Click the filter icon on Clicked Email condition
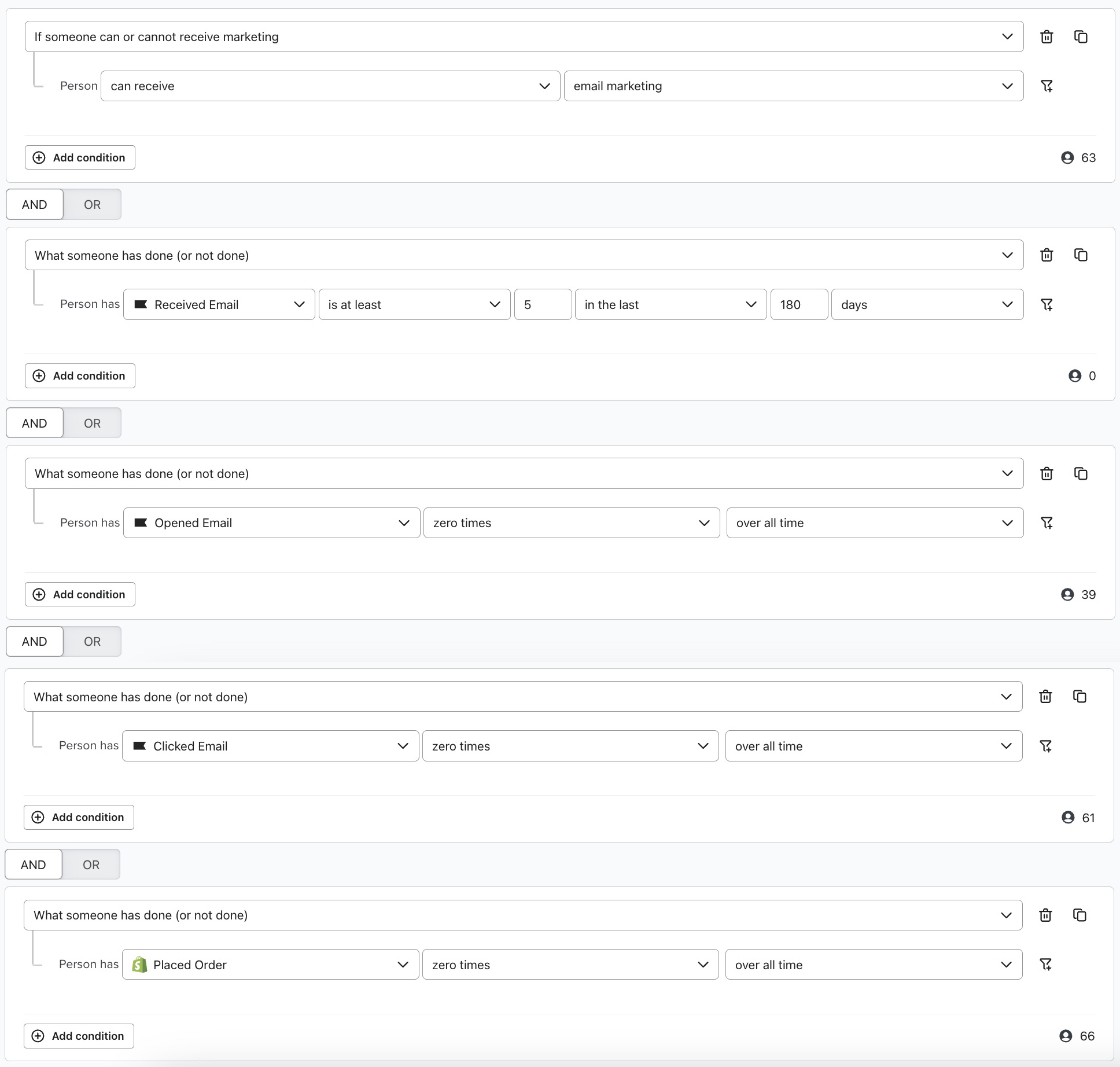 click(x=1048, y=746)
